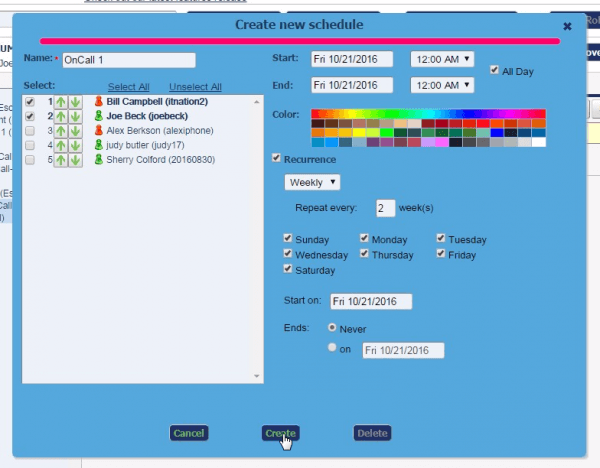Click the Delete button
The image size is (600, 468).
[x=372, y=433]
